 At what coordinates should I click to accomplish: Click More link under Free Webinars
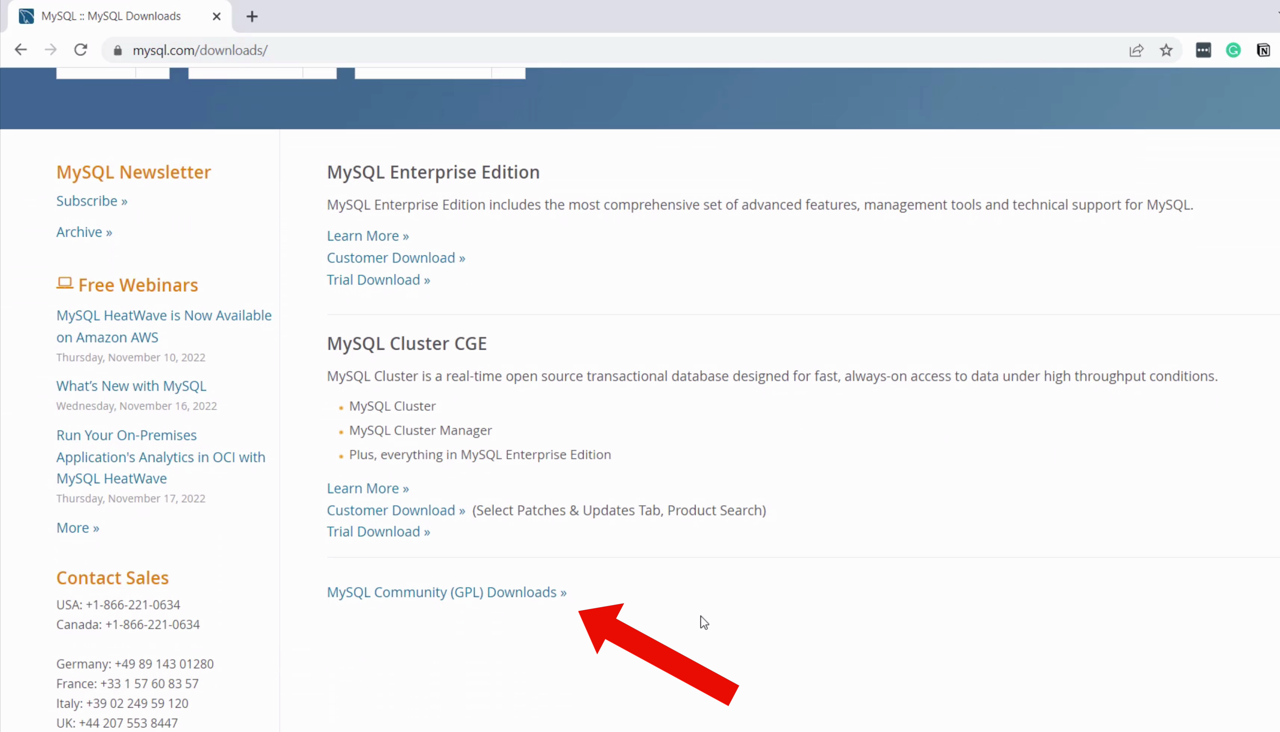(x=77, y=528)
